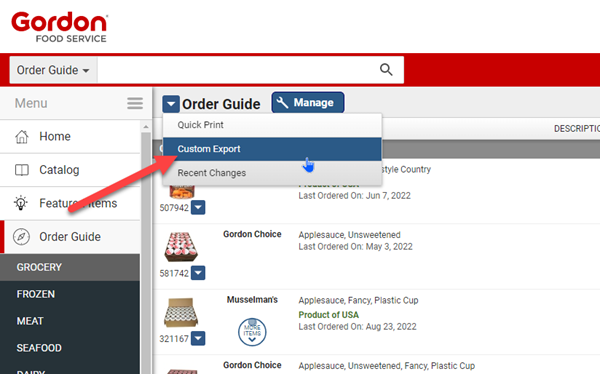Click the Catalog book icon

[21, 170]
